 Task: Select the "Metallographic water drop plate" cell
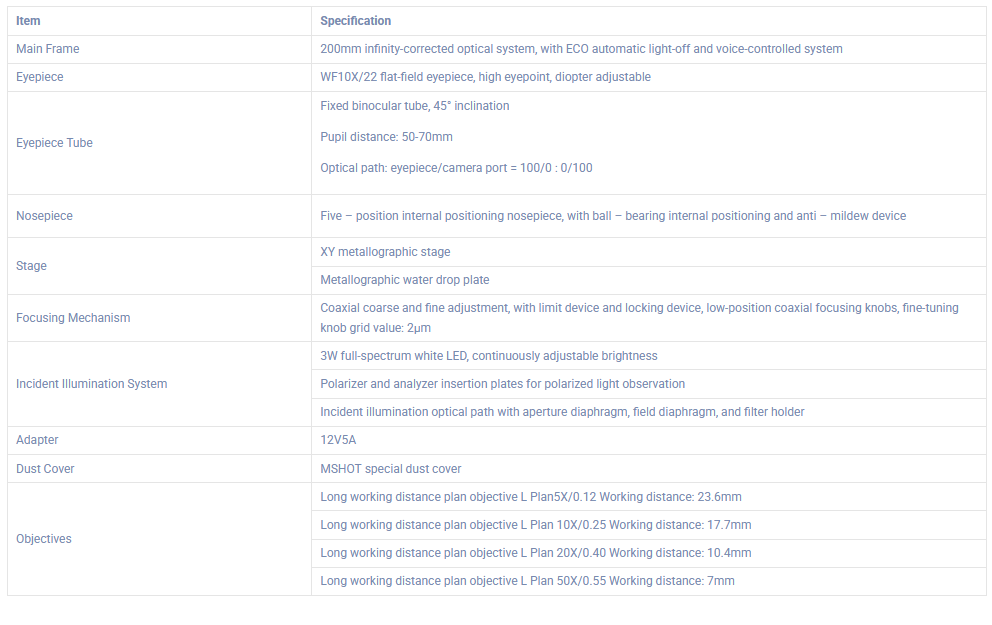(404, 280)
